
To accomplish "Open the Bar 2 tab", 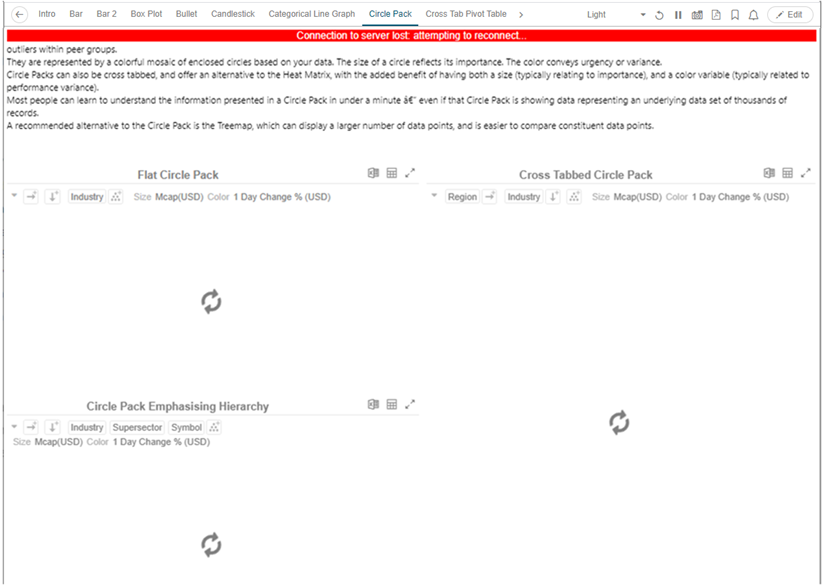I will pos(107,14).
